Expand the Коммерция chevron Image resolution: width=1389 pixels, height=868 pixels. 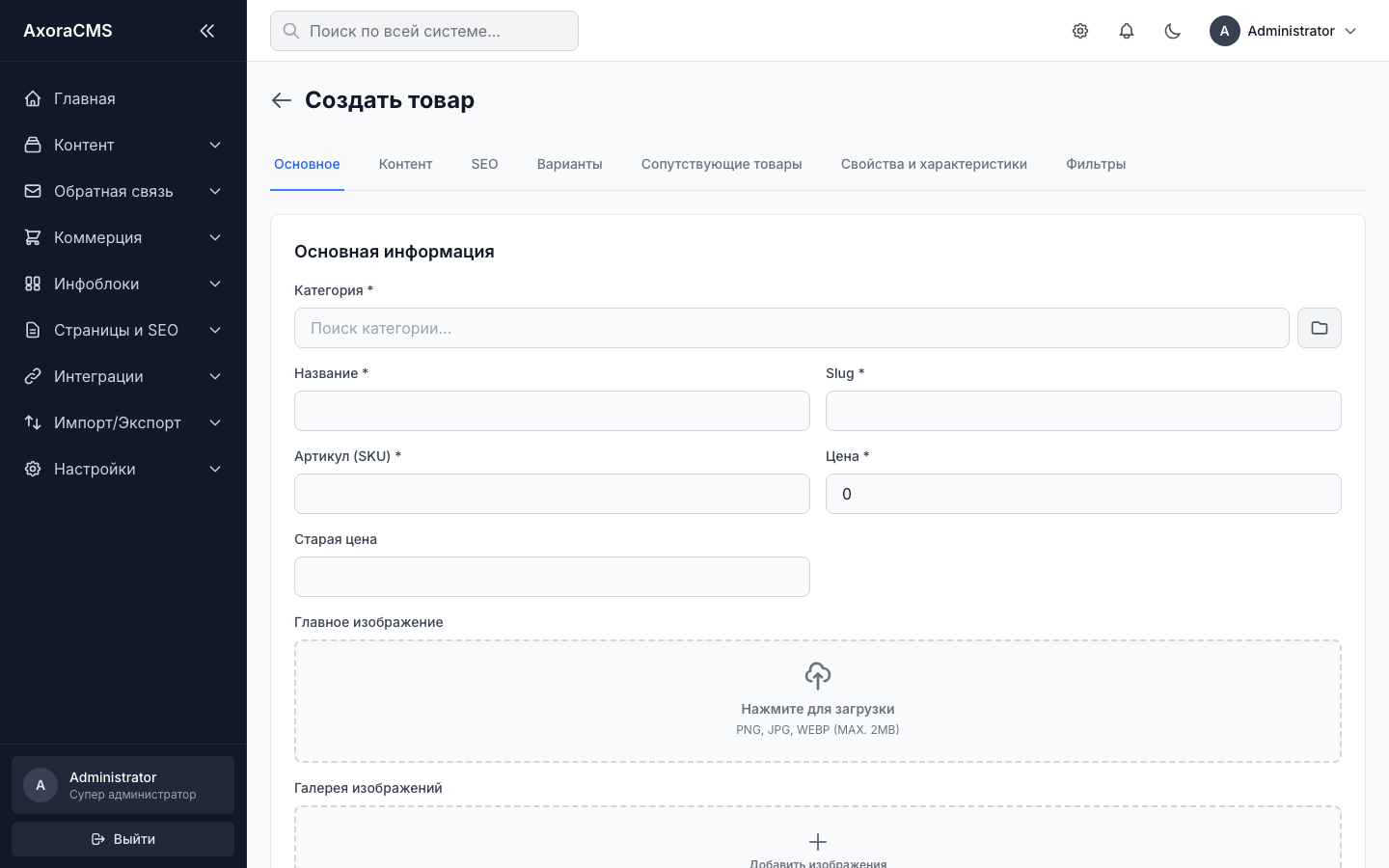(215, 237)
